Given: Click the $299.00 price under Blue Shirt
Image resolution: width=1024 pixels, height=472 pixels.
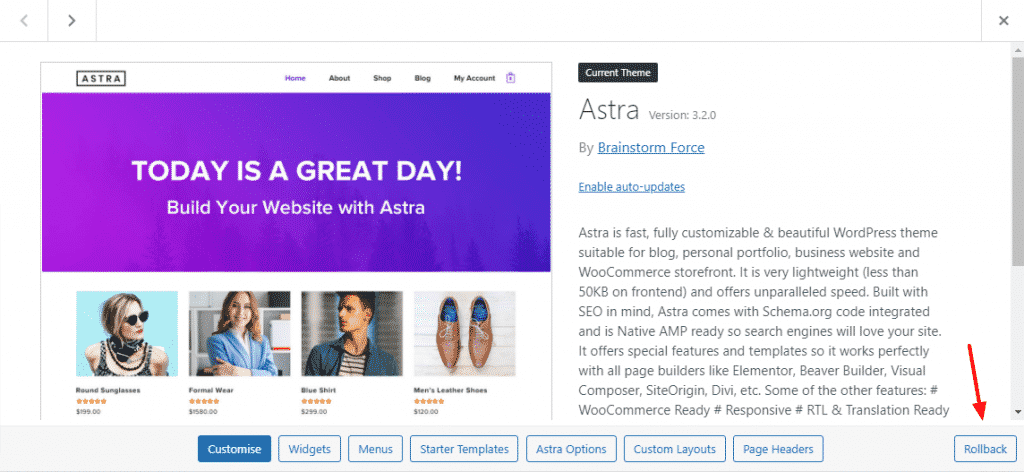Looking at the screenshot, I should pos(313,412).
